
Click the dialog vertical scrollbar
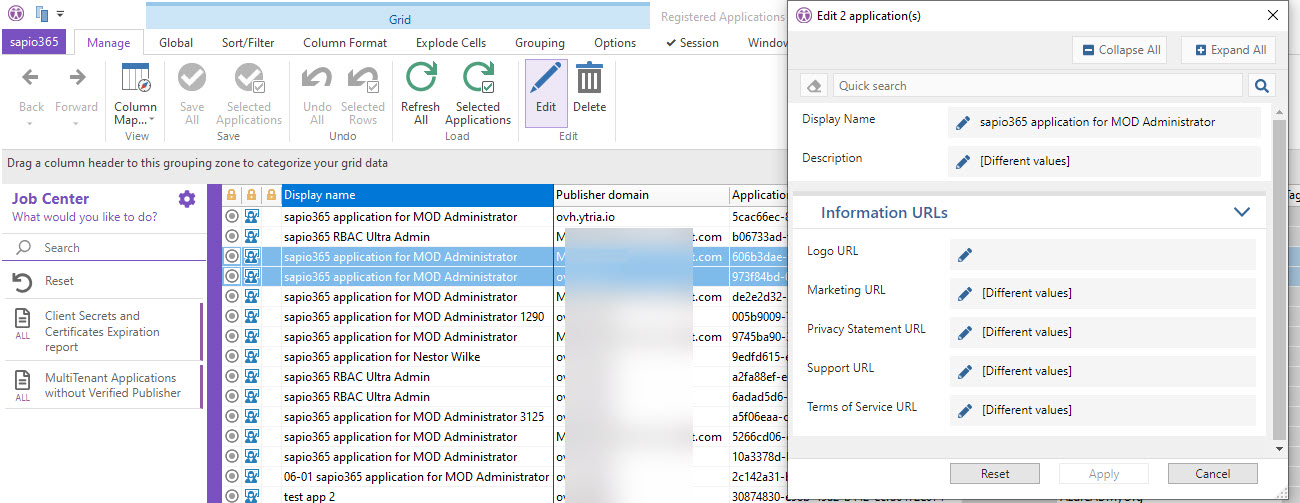[1280, 277]
